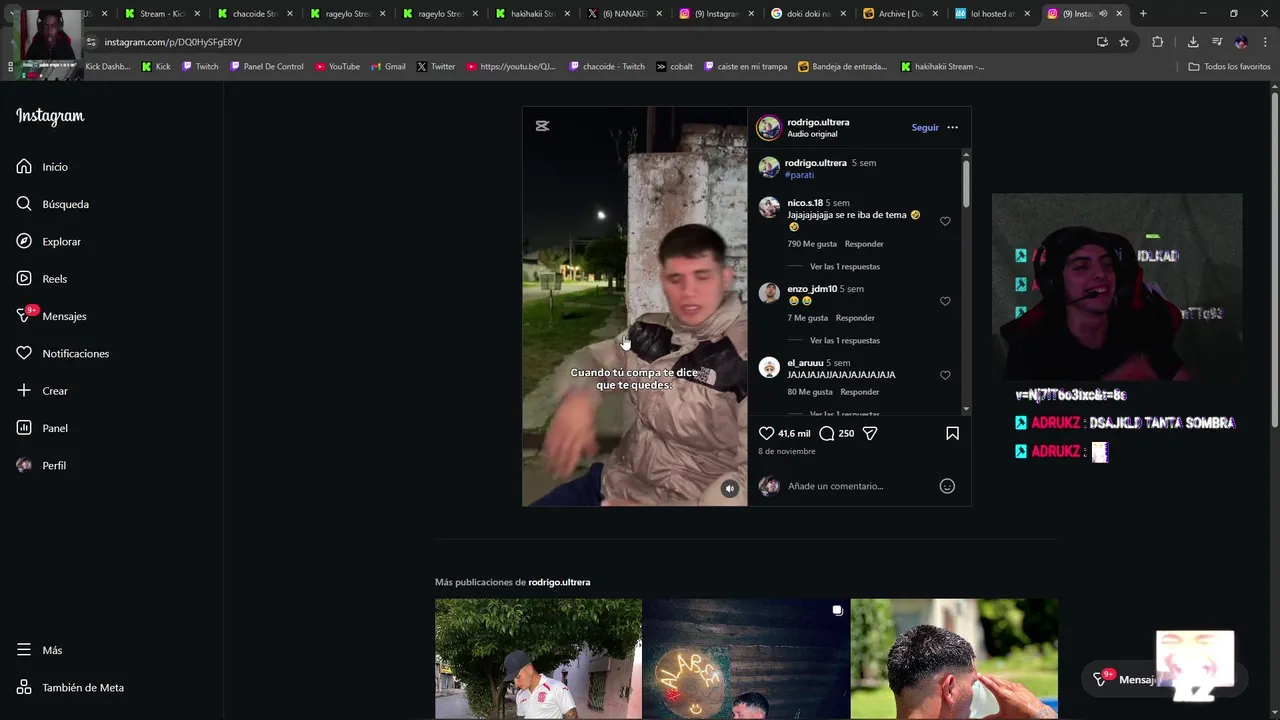This screenshot has height=720, width=1280.
Task: Toggle video sound mute button
Action: coord(730,489)
